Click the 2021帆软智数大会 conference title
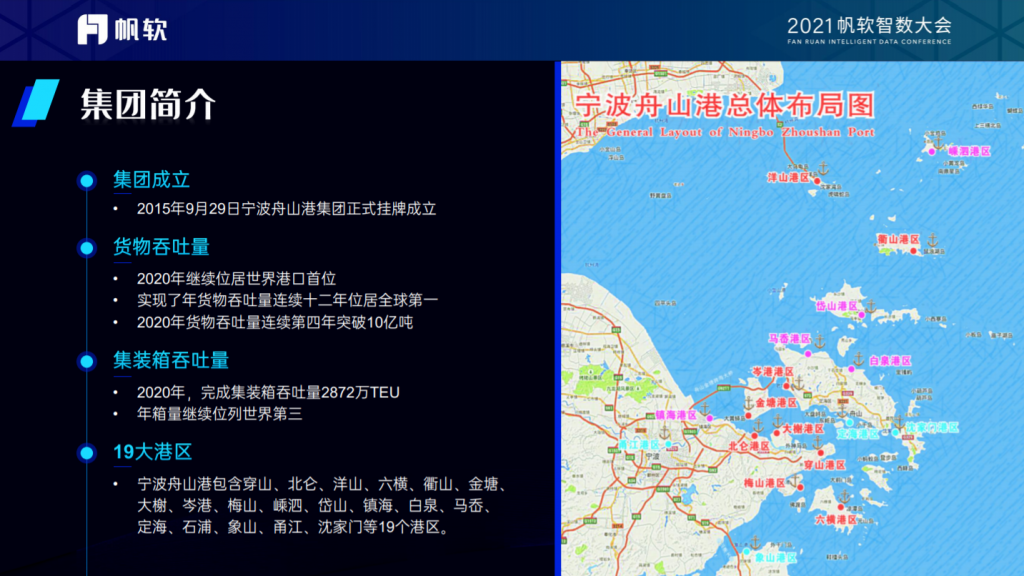The height and width of the screenshot is (576, 1024). pos(869,26)
